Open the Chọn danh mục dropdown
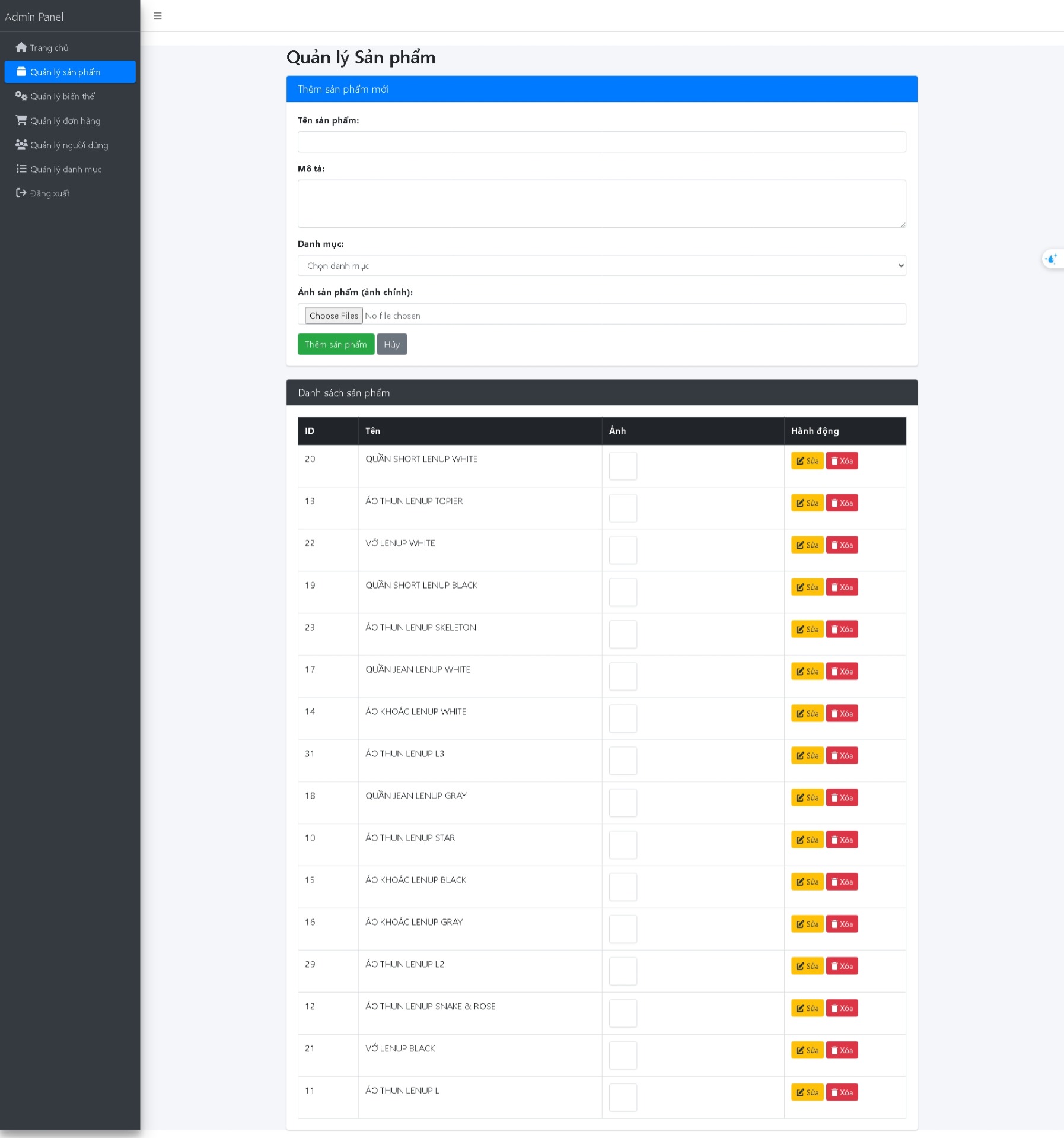Viewport: 1064px width, 1138px height. (601, 266)
